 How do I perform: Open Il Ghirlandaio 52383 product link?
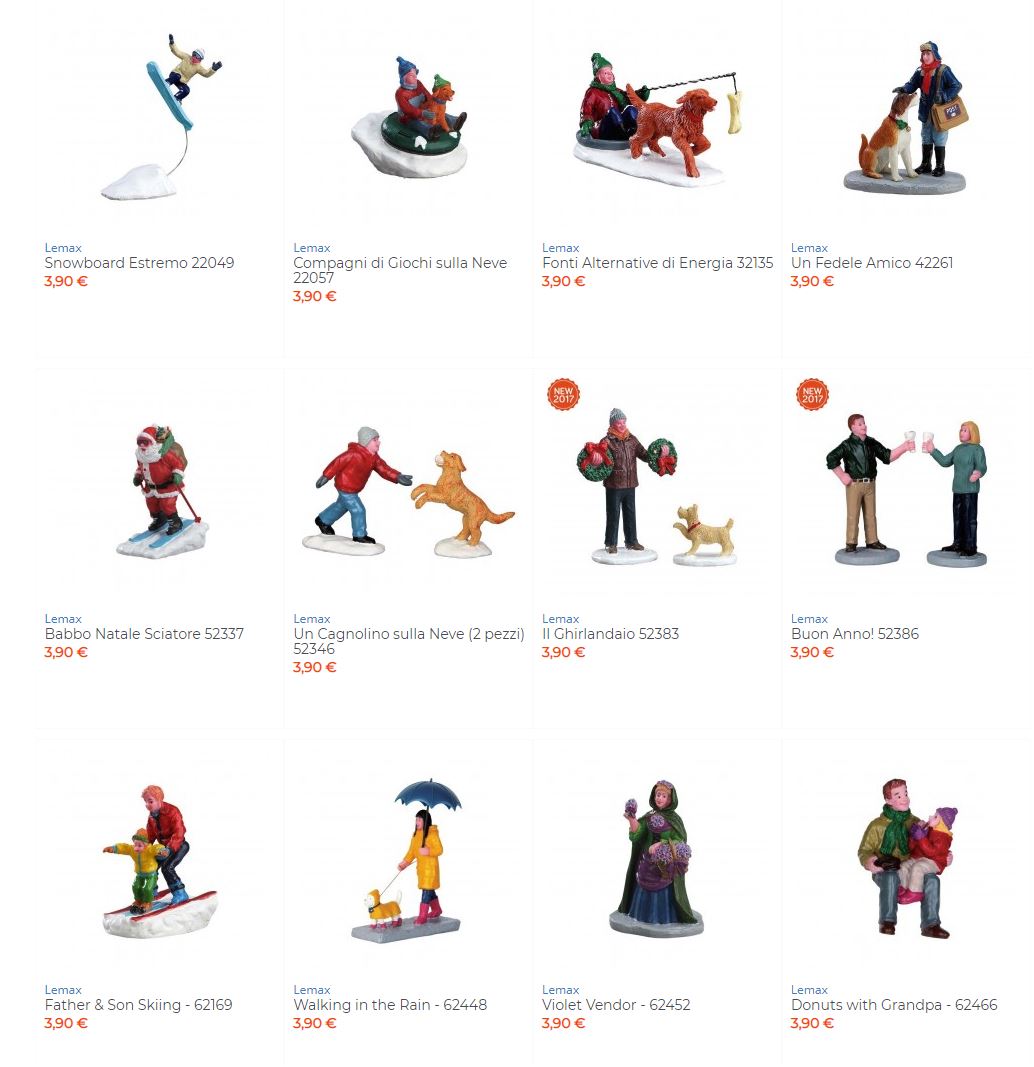[x=610, y=634]
